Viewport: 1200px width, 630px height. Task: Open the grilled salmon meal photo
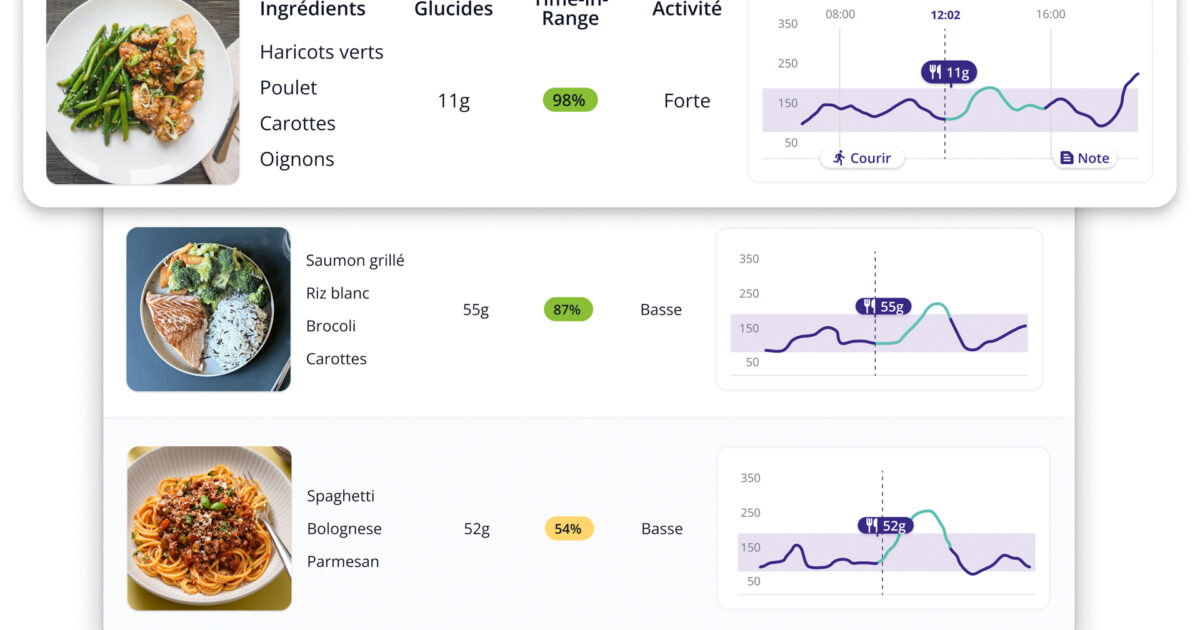(208, 309)
